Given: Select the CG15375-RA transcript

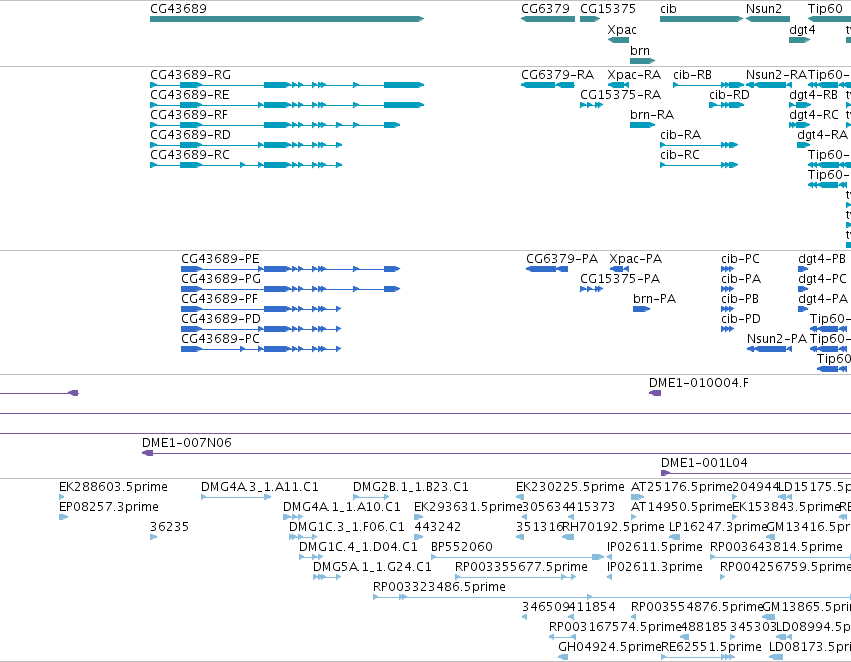Looking at the screenshot, I should coord(591,105).
